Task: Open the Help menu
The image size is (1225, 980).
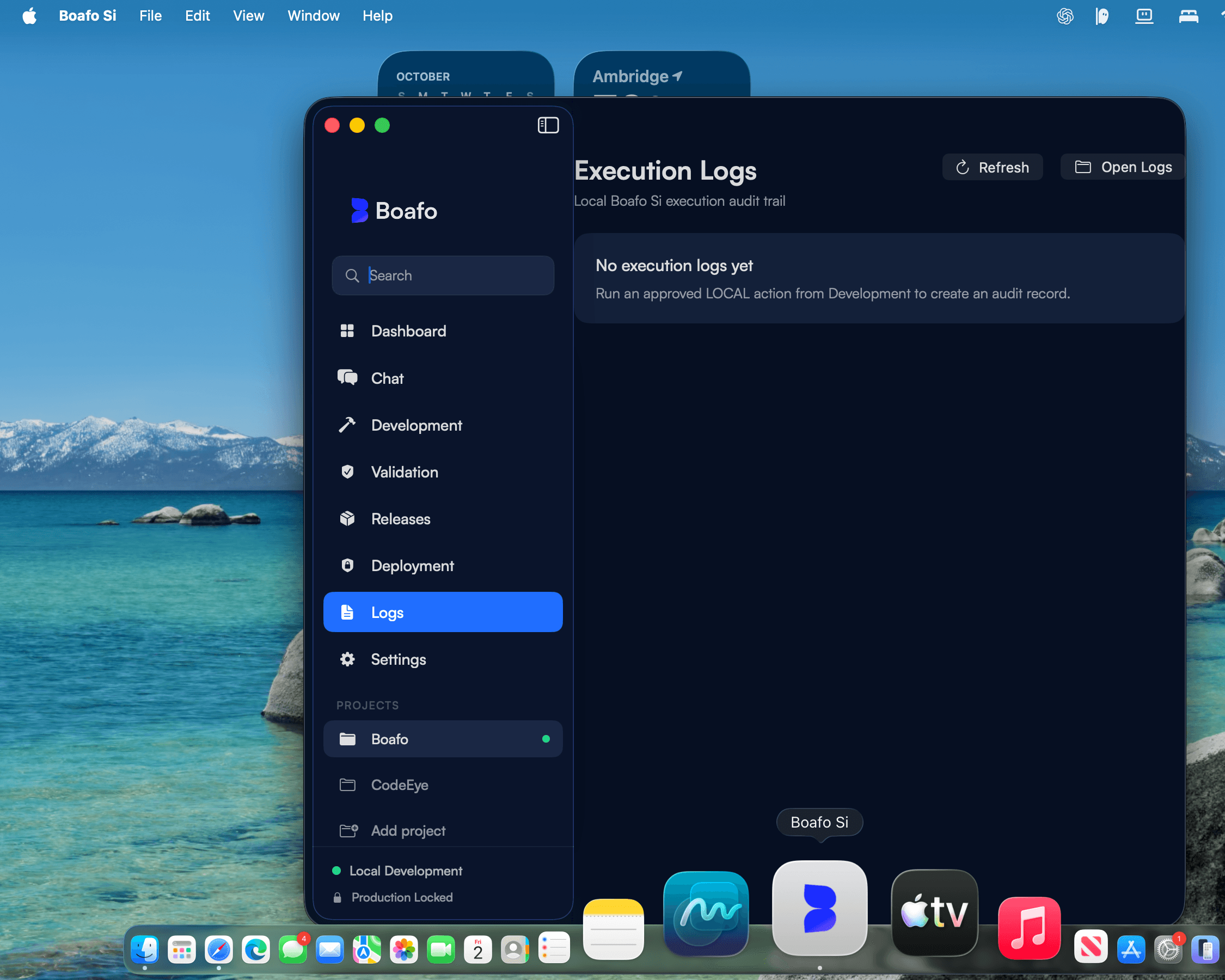Action: point(377,16)
